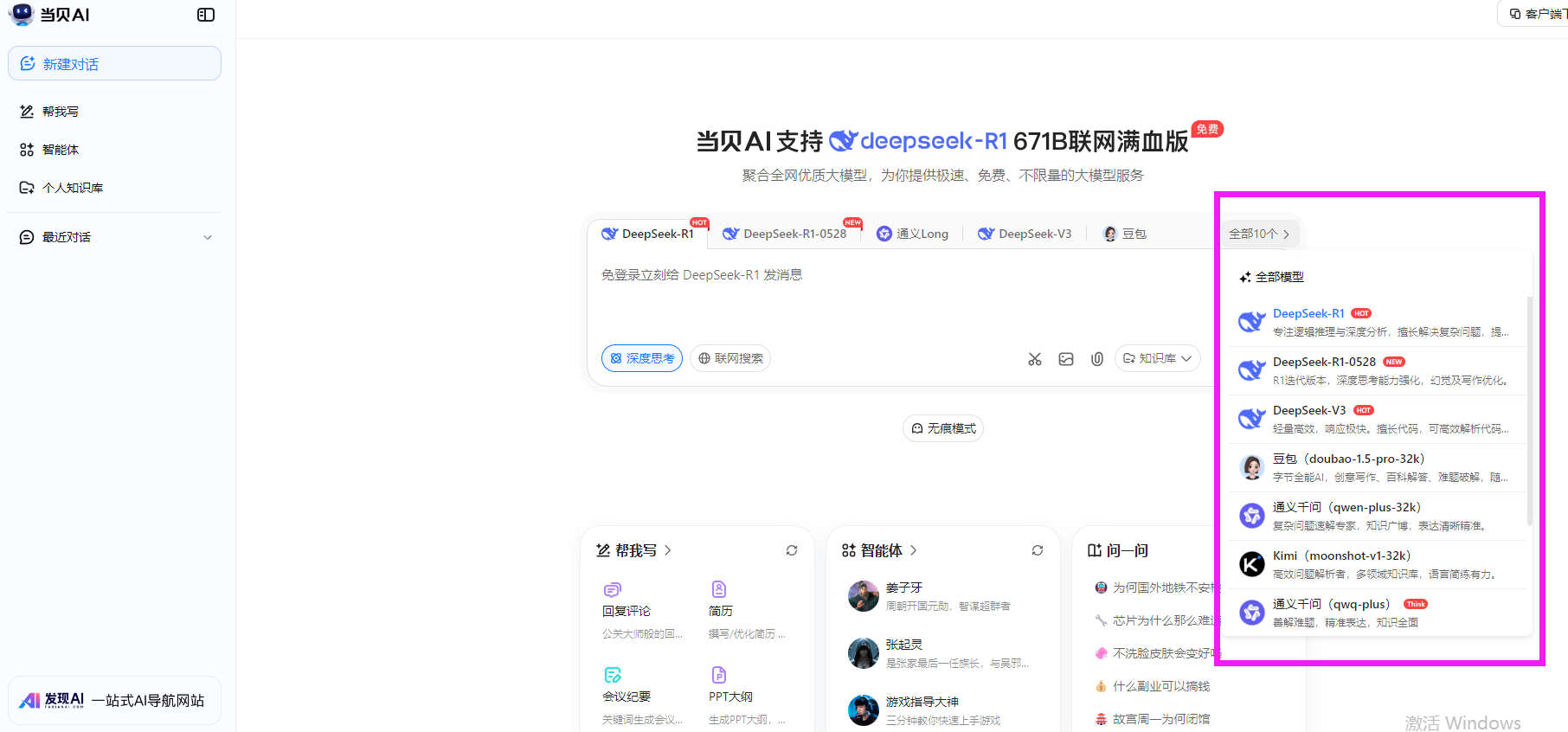1568x732 pixels.
Task: Collapse the sidebar with the panel icon
Action: (x=206, y=15)
